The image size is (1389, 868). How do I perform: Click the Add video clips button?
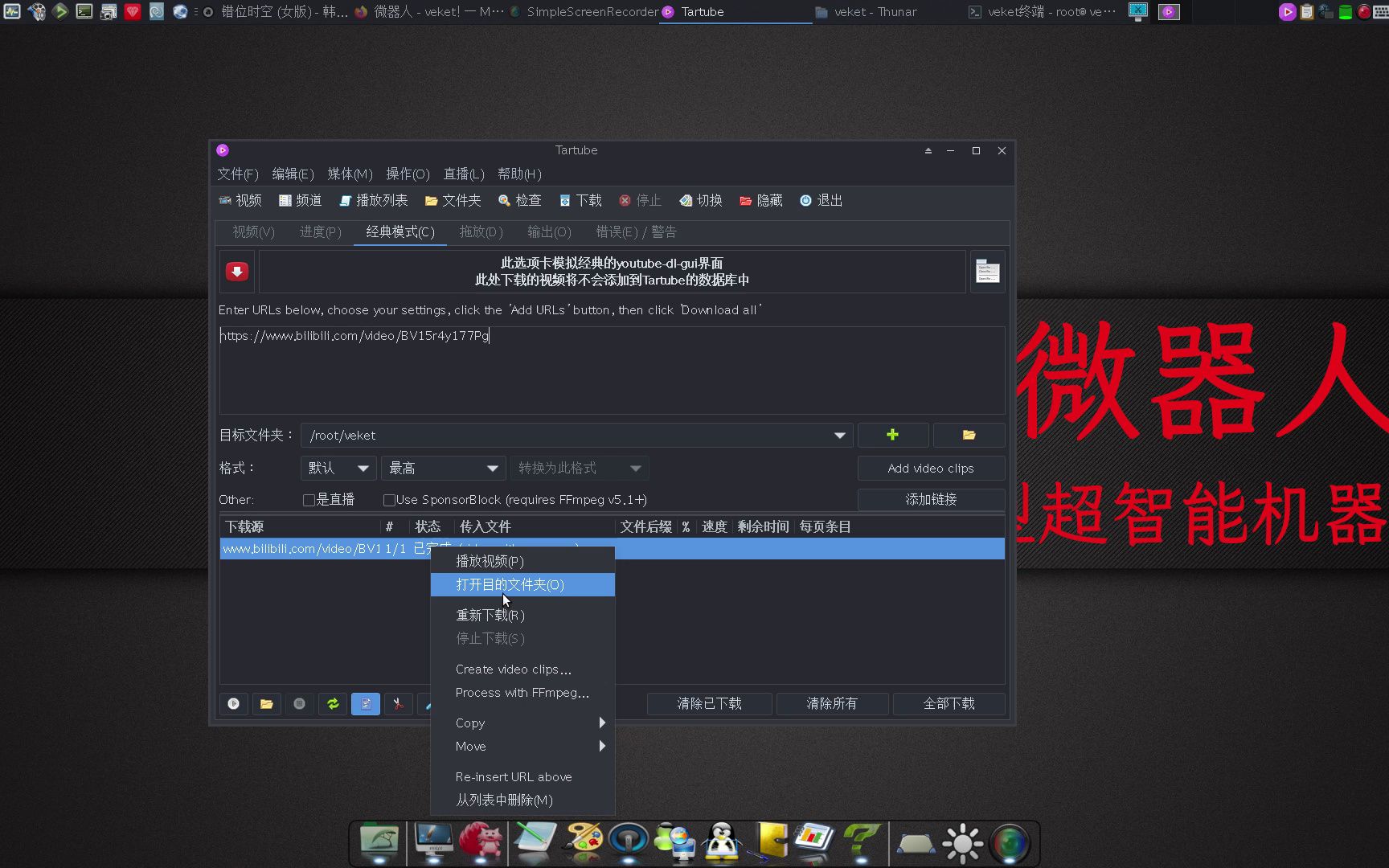(x=931, y=468)
